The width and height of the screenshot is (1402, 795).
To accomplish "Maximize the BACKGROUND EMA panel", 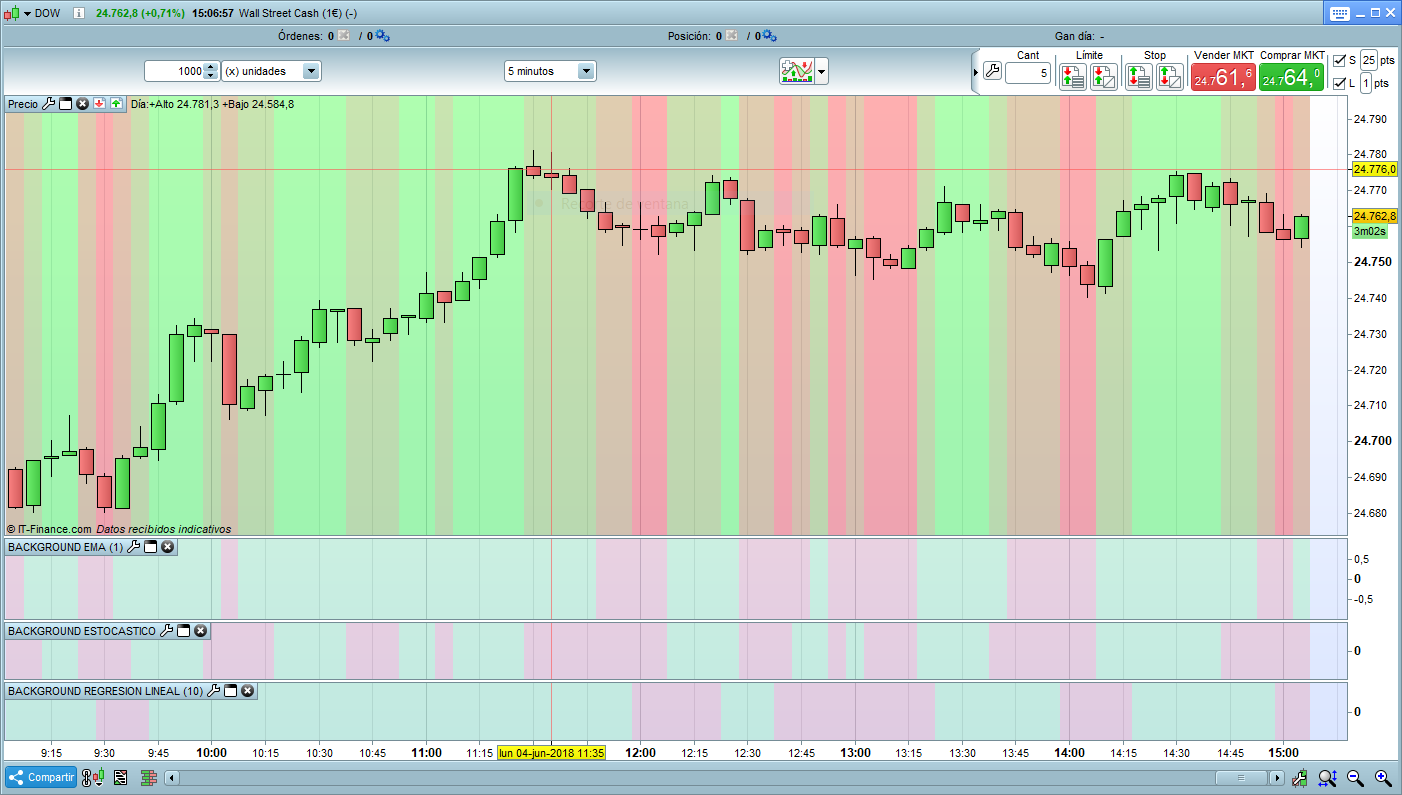I will (151, 547).
